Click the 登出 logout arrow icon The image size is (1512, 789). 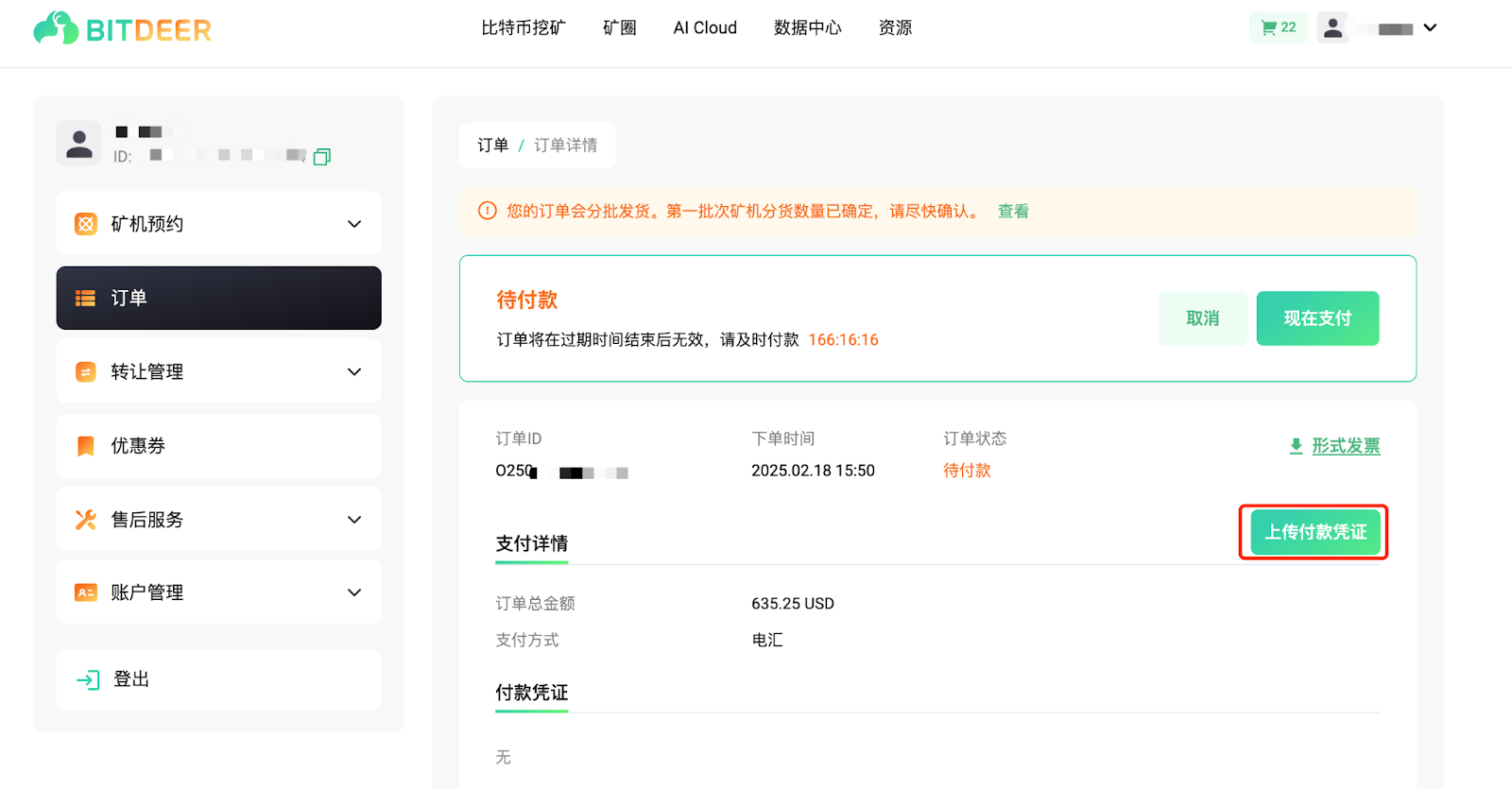click(x=88, y=679)
